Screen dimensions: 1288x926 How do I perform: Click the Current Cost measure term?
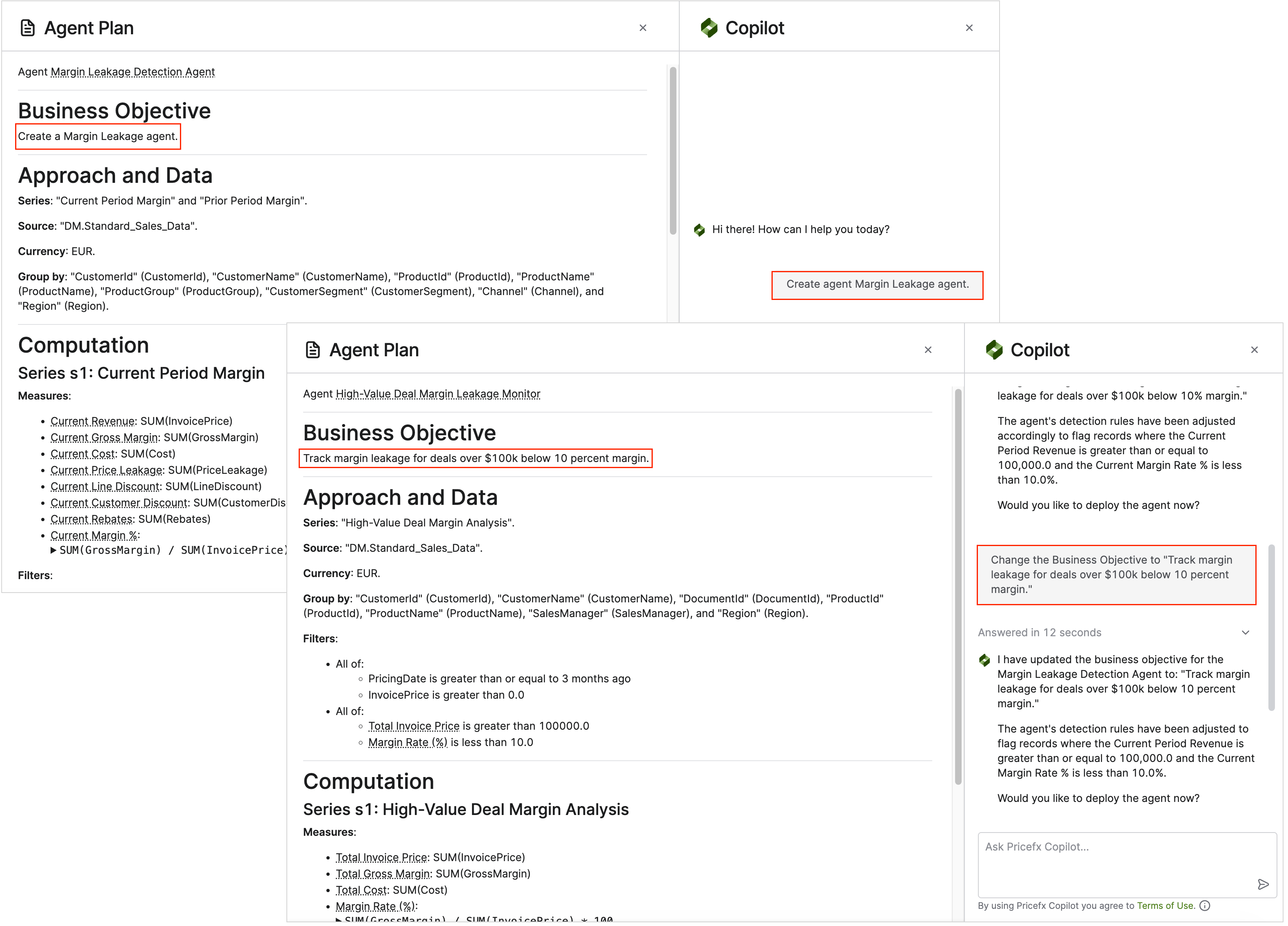coord(83,454)
